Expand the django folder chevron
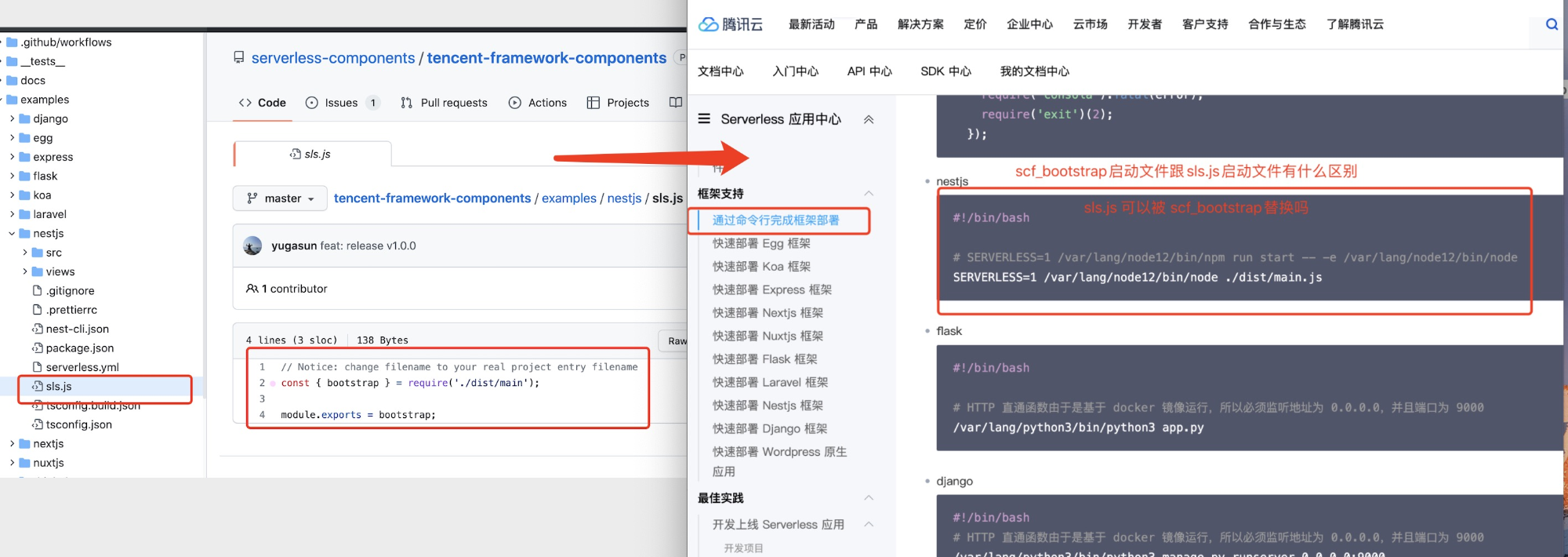 pyautogui.click(x=12, y=118)
